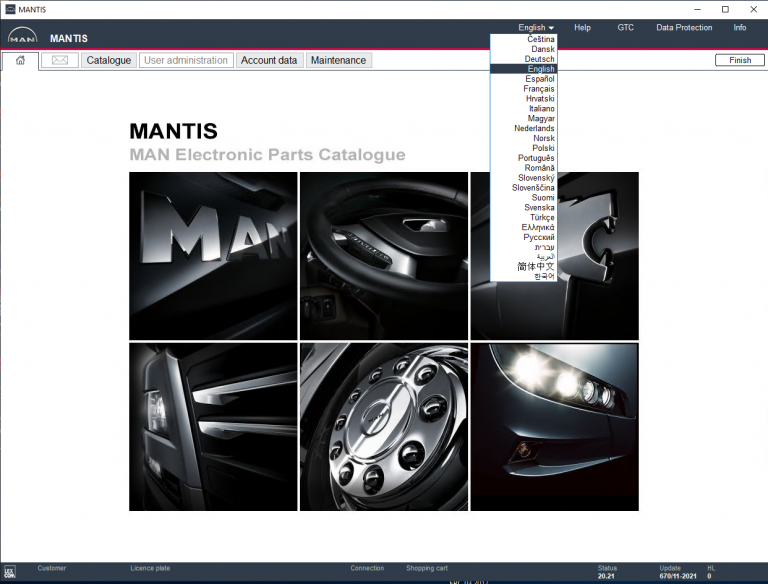Click the Connection status label
This screenshot has width=768, height=584.
[x=367, y=568]
